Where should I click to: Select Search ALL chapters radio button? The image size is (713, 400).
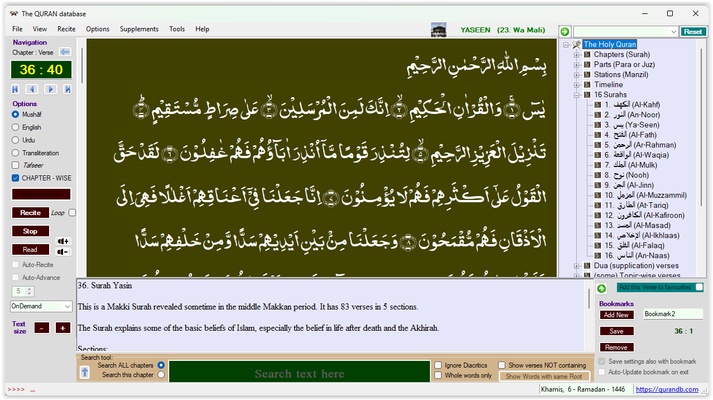click(161, 365)
